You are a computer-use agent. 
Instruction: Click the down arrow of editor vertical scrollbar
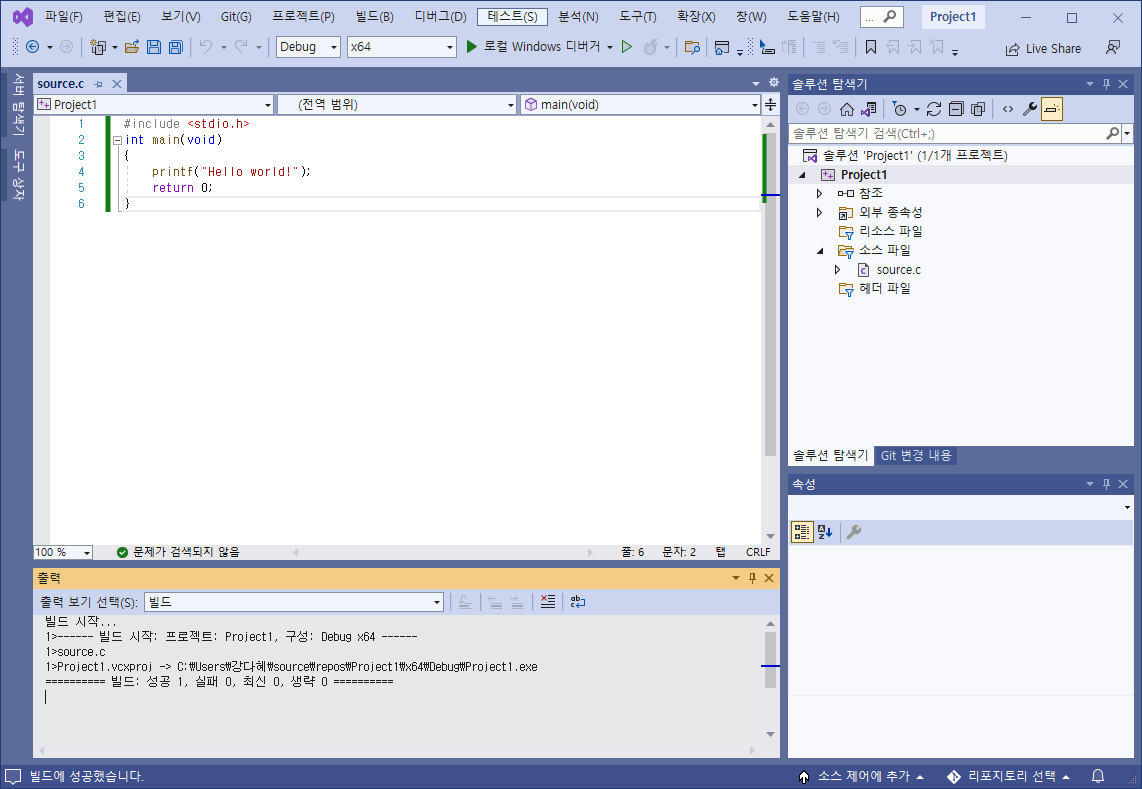(x=770, y=537)
